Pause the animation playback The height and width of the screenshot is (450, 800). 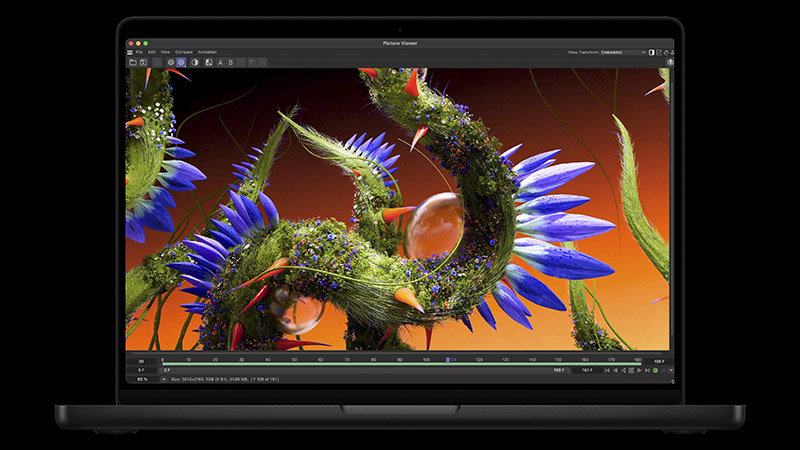coord(631,370)
